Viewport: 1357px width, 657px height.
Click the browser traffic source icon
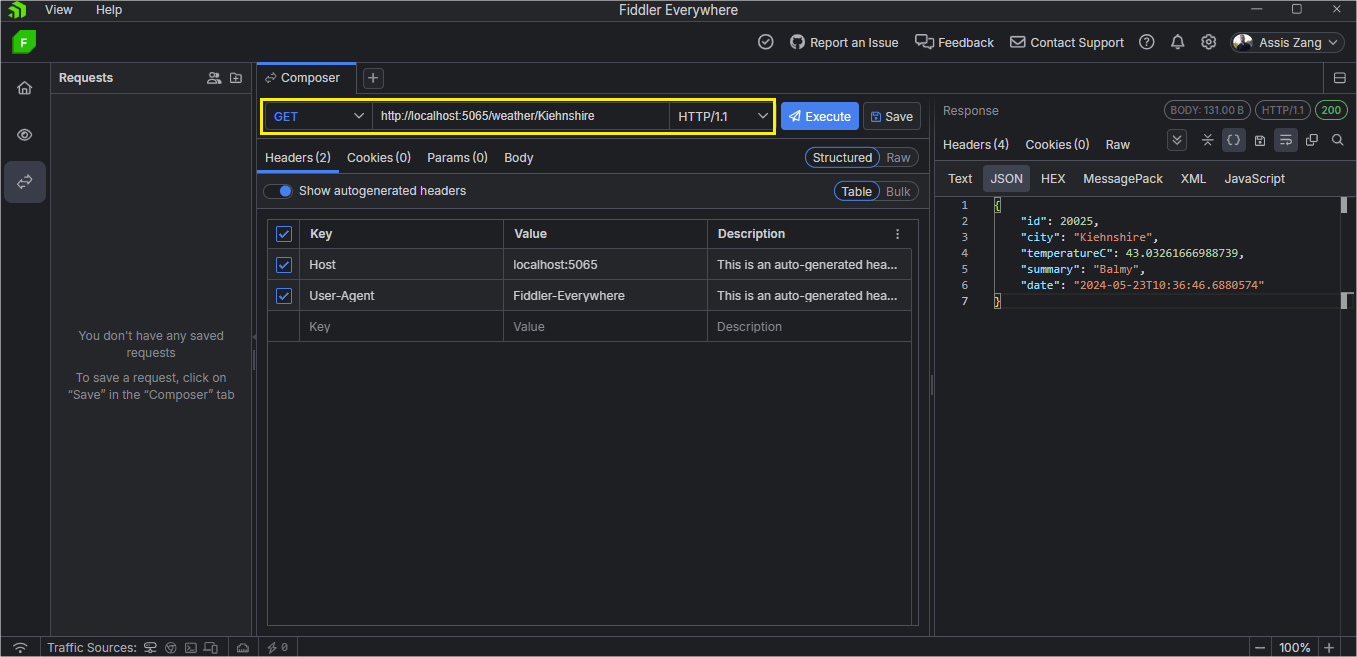tap(171, 647)
